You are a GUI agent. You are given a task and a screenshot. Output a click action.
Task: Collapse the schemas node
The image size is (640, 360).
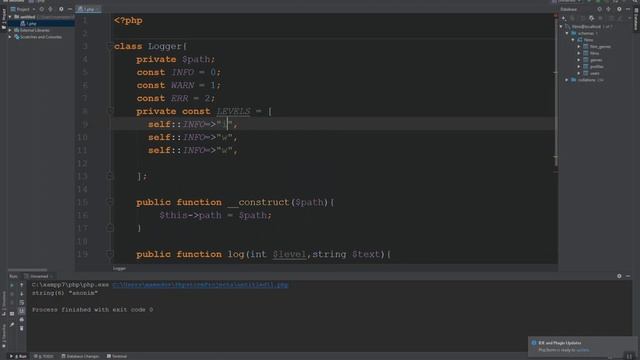pyautogui.click(x=567, y=33)
